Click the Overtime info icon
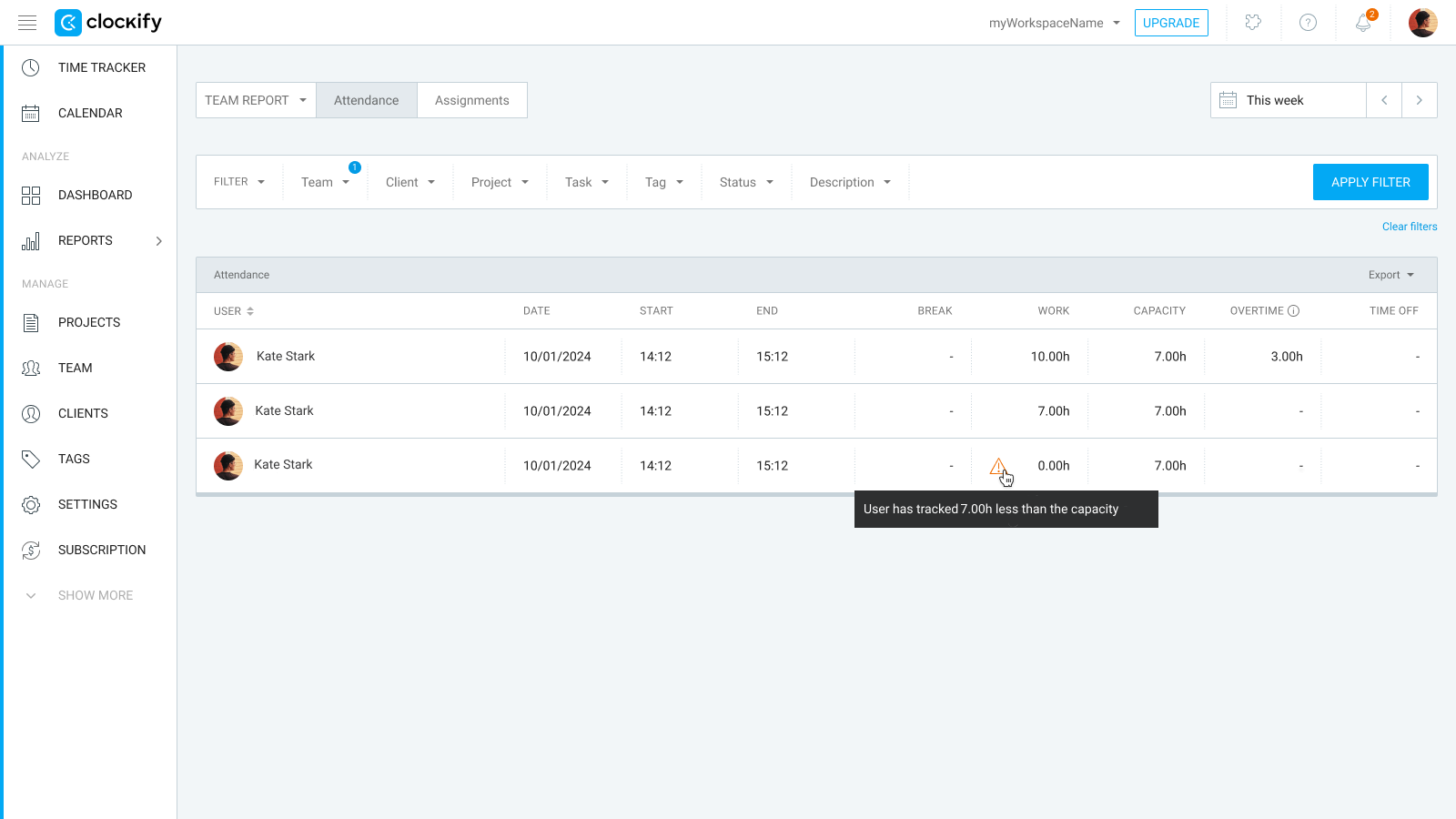Viewport: 1456px width, 819px height. [x=1294, y=311]
